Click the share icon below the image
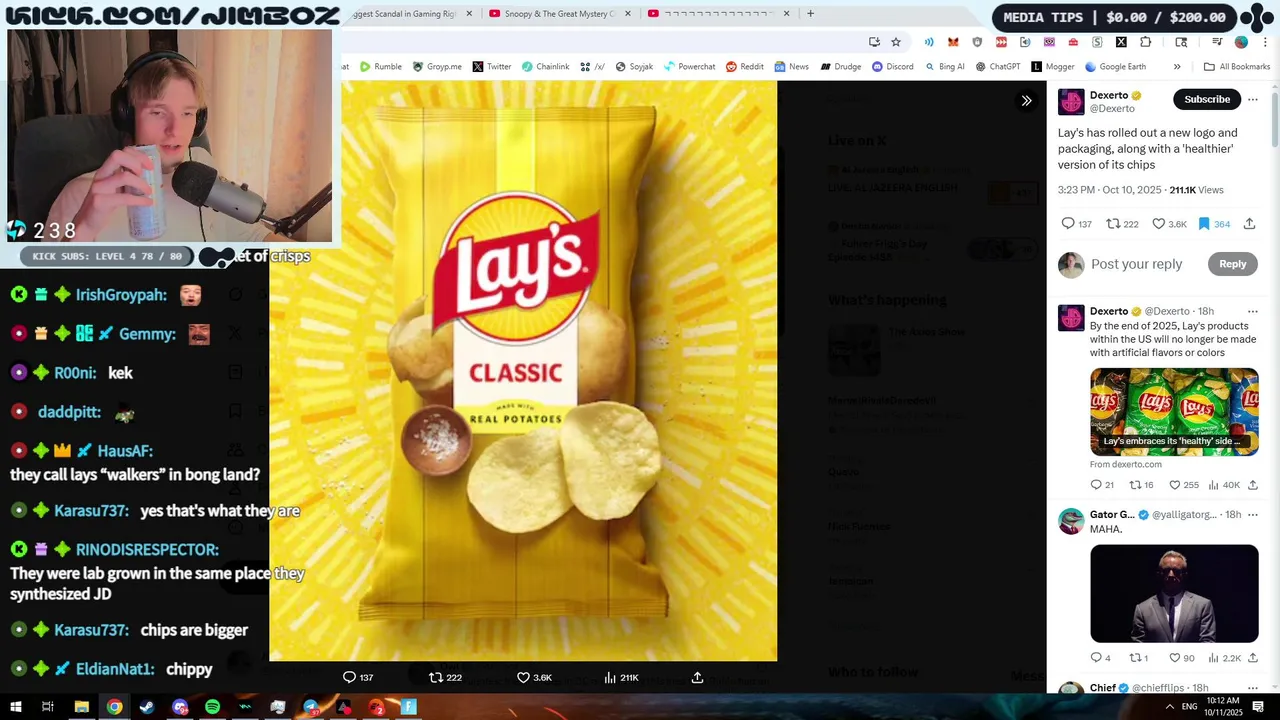Image resolution: width=1280 pixels, height=720 pixels. tap(697, 677)
